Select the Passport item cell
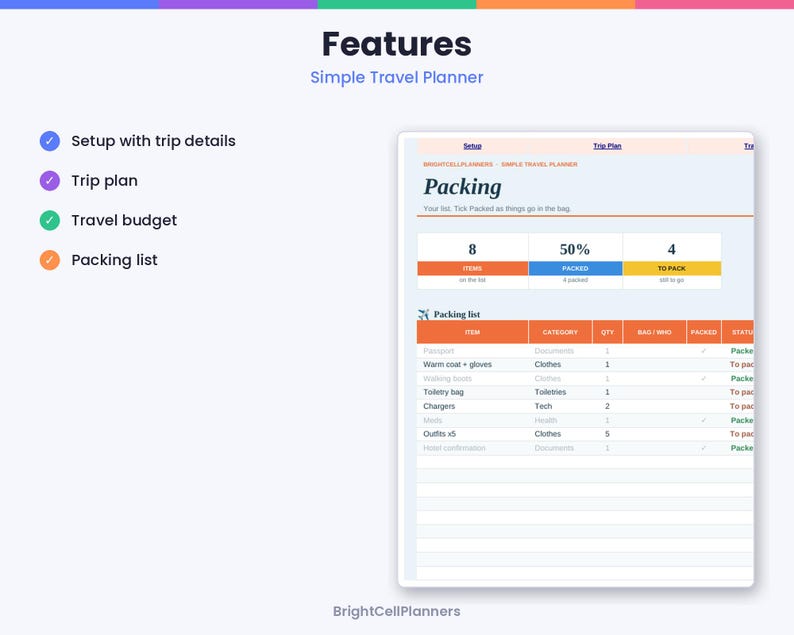Viewport: 794px width, 635px height. click(472, 351)
